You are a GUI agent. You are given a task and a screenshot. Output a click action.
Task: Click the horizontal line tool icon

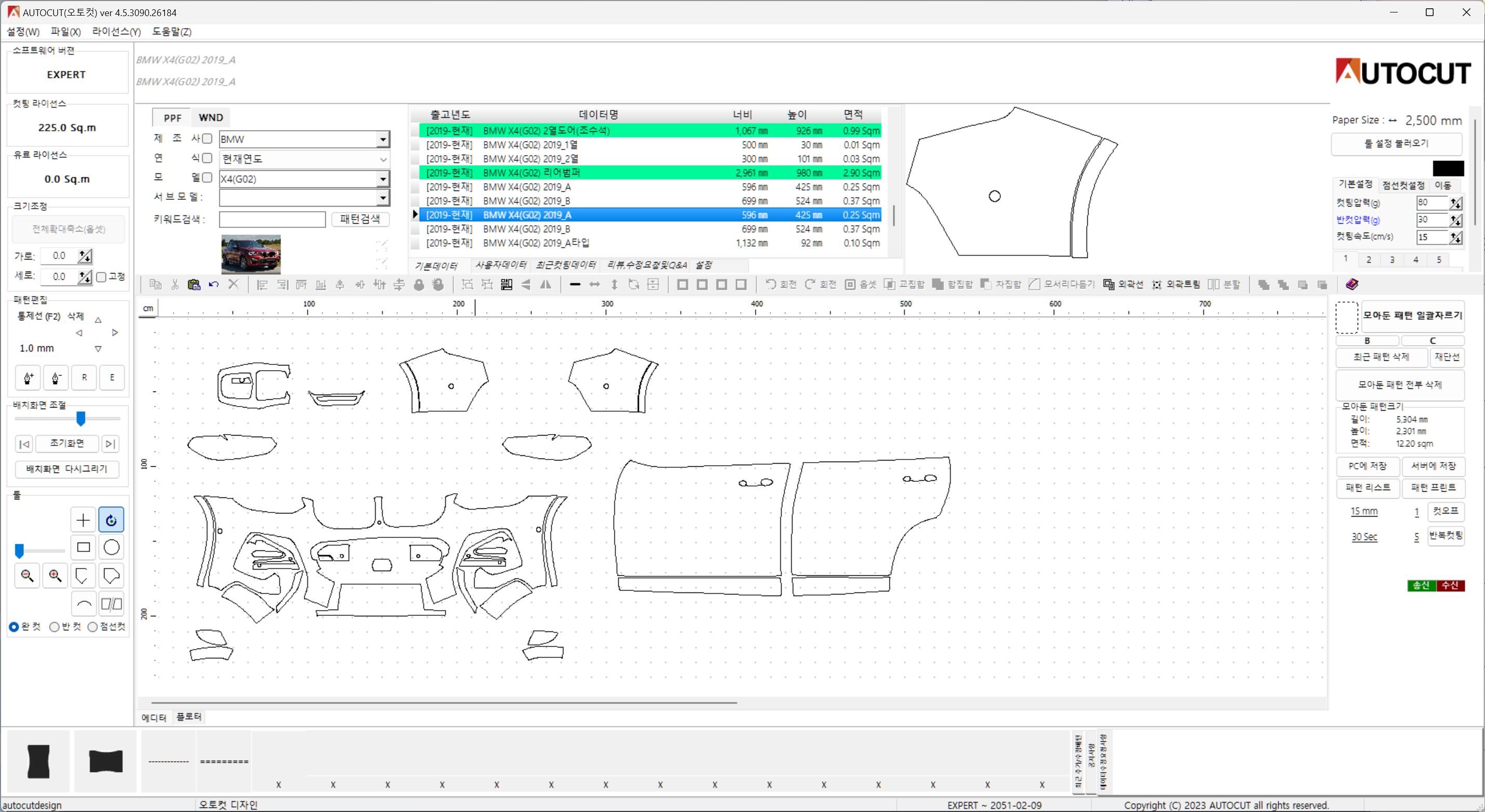[575, 284]
